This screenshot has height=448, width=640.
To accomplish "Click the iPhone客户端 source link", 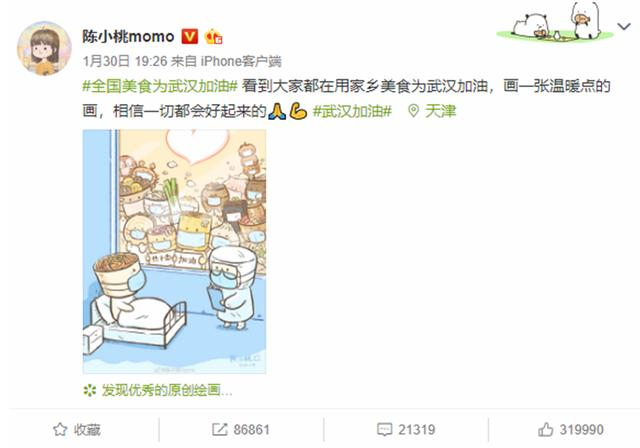I will 241,61.
